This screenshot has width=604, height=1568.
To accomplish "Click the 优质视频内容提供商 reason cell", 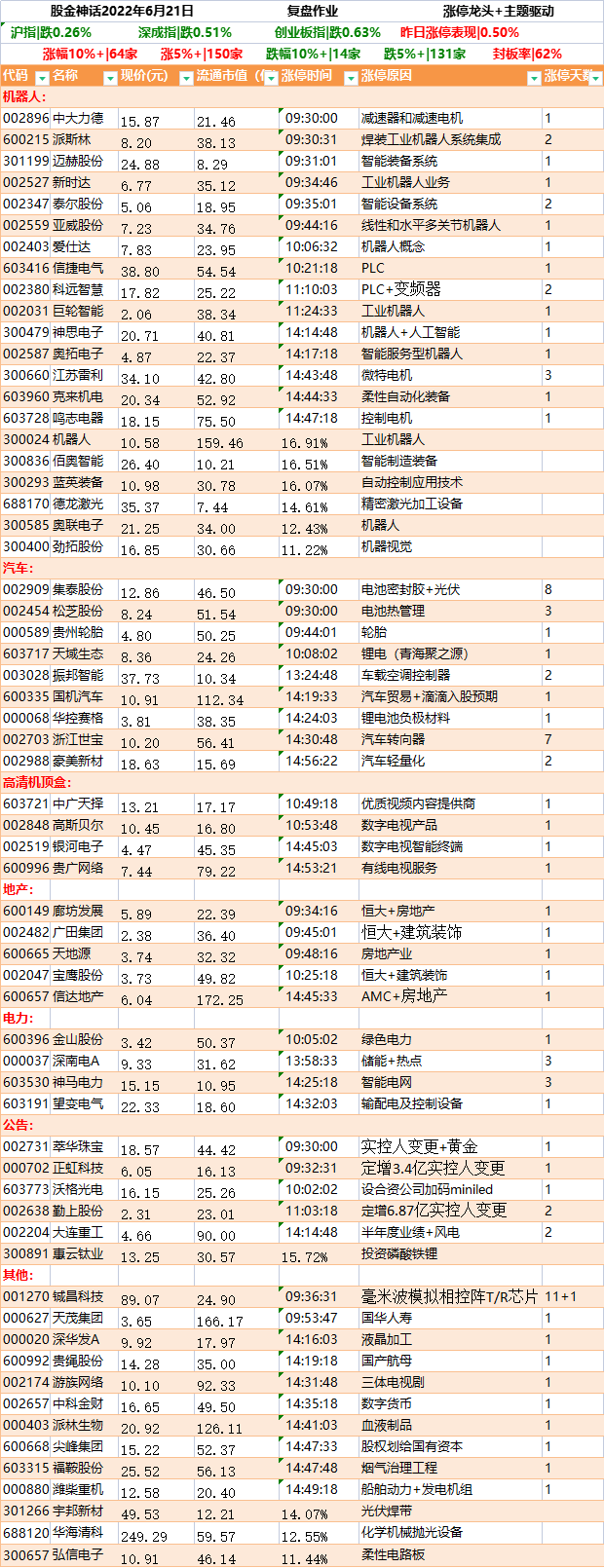I will (450, 803).
